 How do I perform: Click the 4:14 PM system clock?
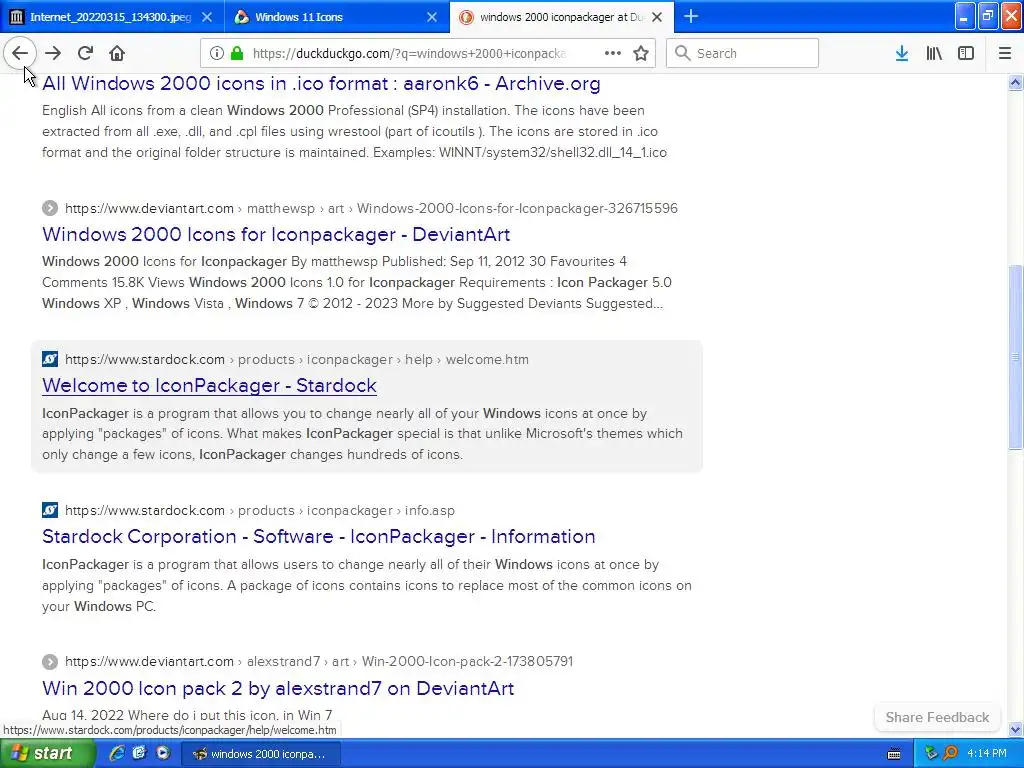pyautogui.click(x=987, y=754)
